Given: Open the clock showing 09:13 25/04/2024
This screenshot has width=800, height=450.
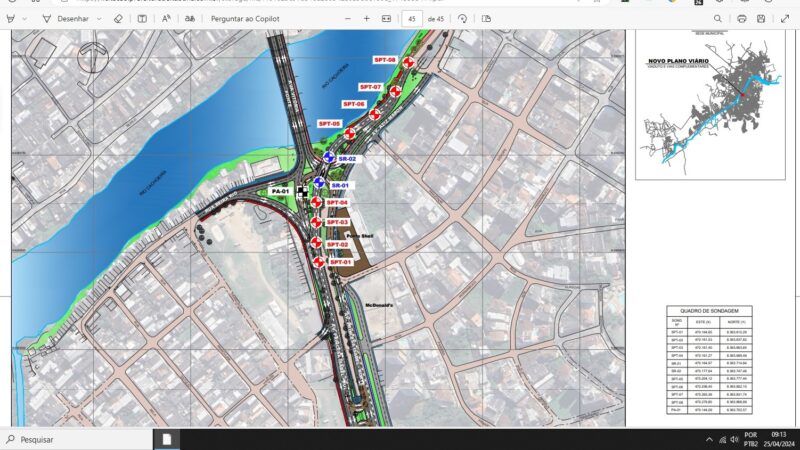Looking at the screenshot, I should (x=779, y=439).
